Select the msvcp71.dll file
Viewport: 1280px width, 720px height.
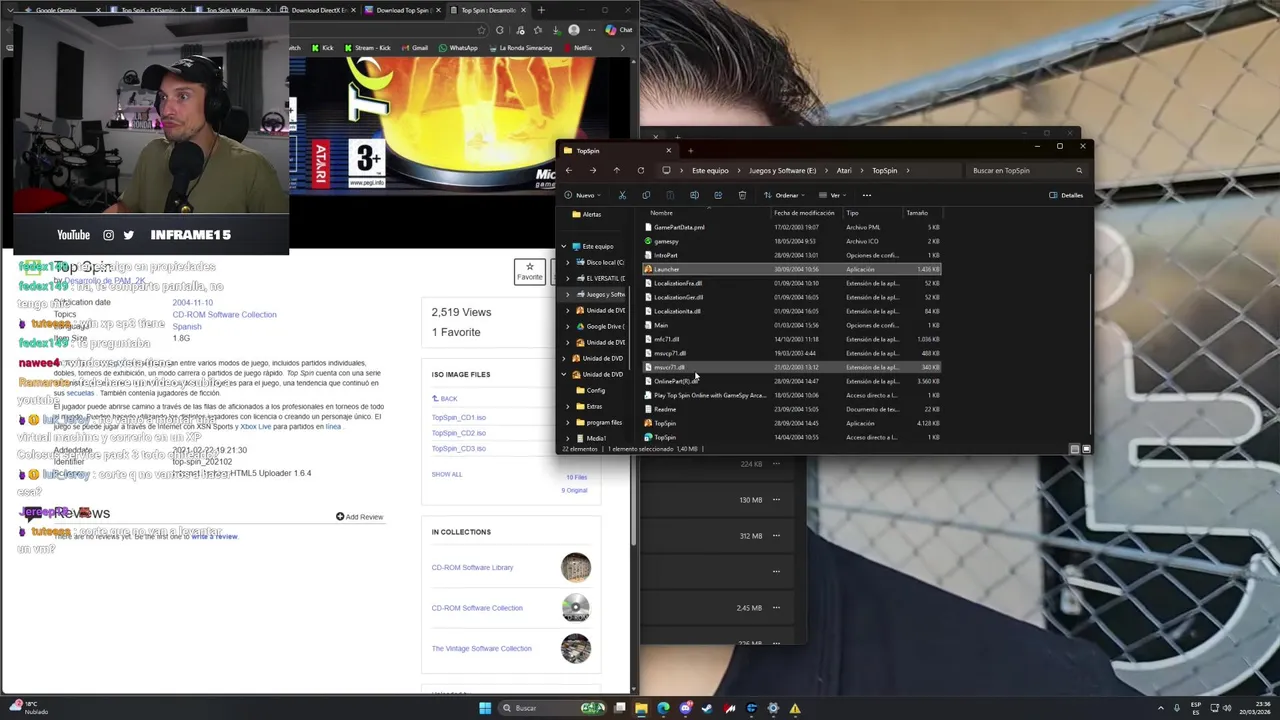[x=791, y=353]
